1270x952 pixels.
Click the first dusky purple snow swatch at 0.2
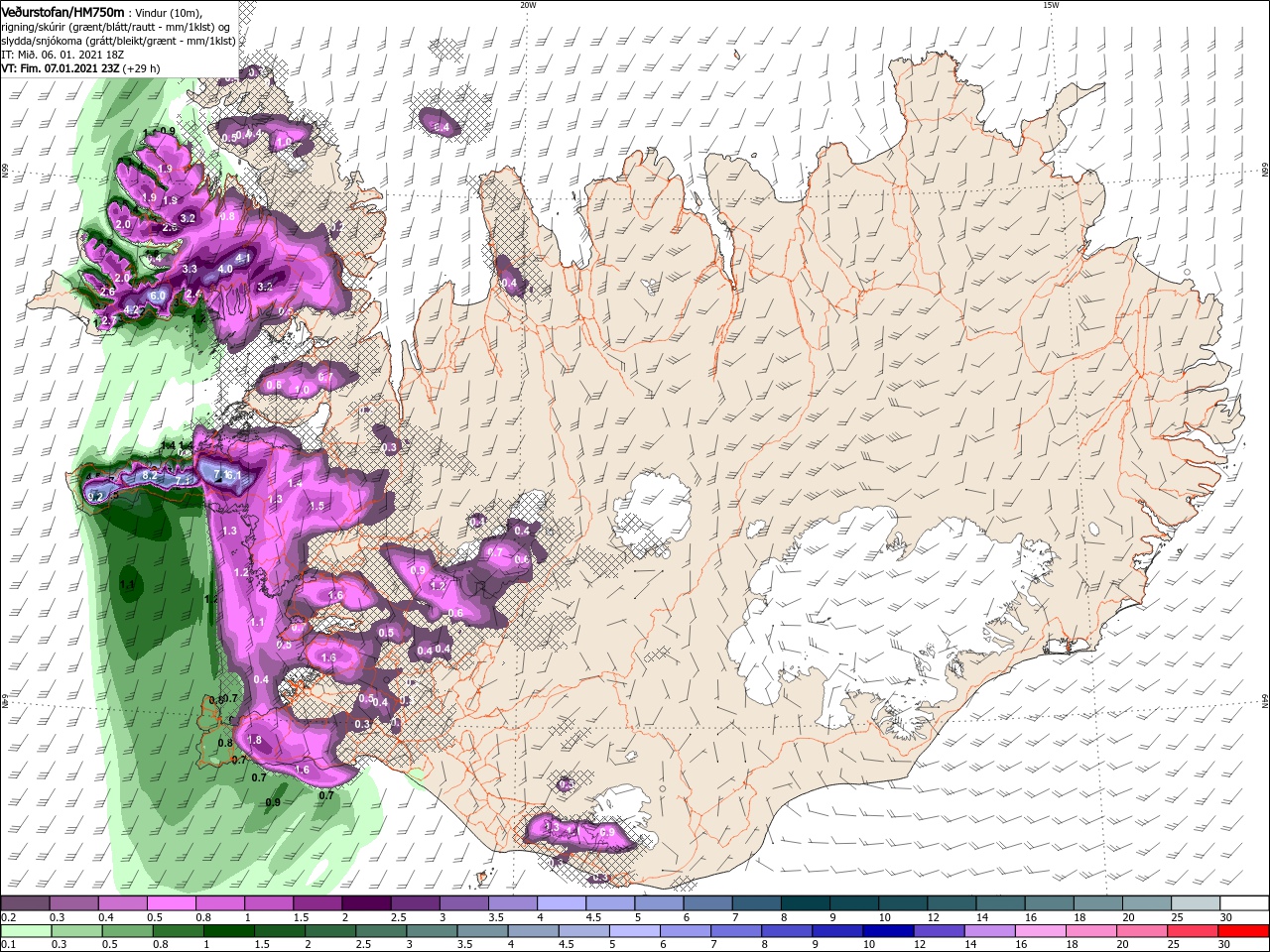coord(24,903)
